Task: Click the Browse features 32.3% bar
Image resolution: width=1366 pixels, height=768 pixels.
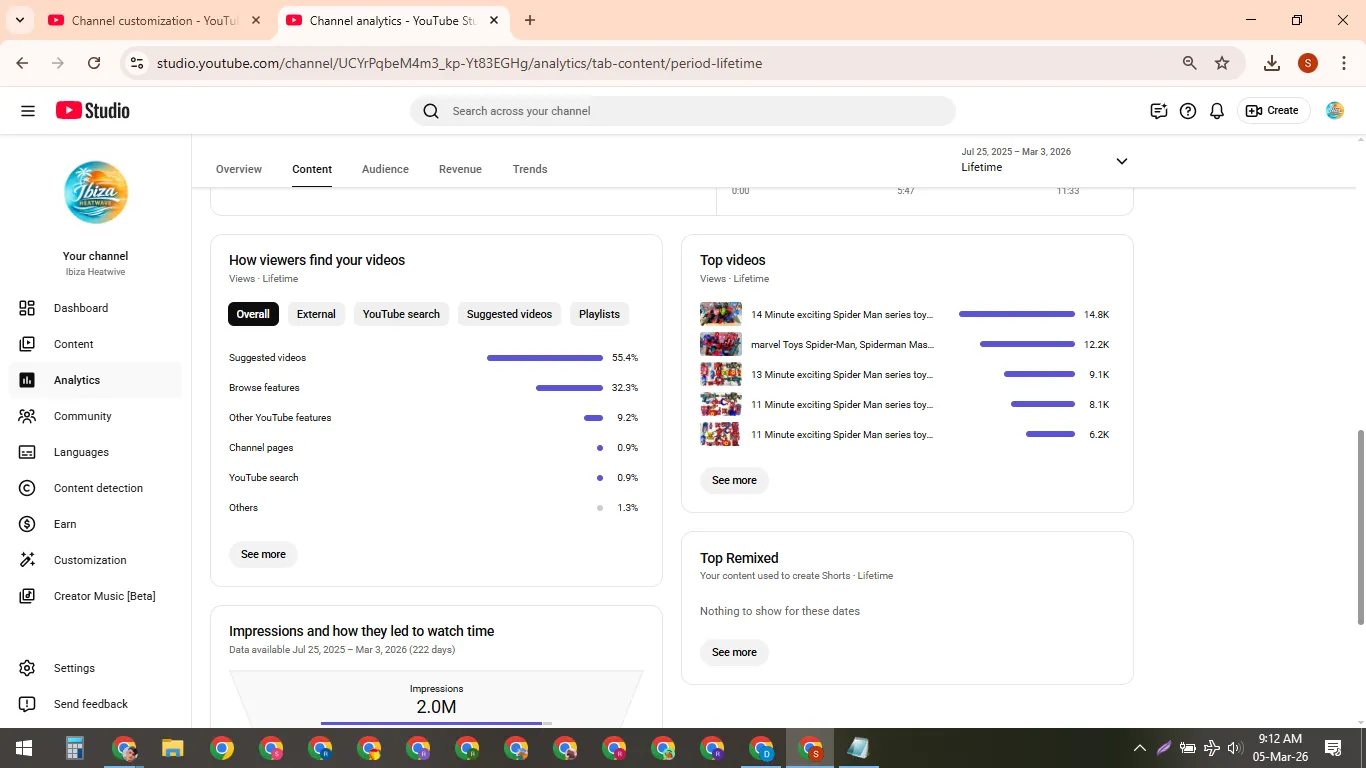Action: 569,387
